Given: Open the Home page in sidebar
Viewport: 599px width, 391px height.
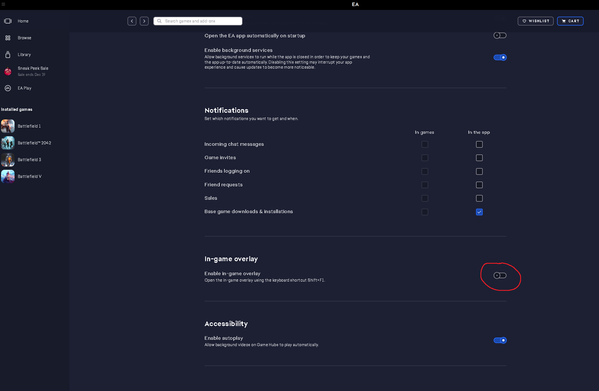Looking at the screenshot, I should pos(23,21).
